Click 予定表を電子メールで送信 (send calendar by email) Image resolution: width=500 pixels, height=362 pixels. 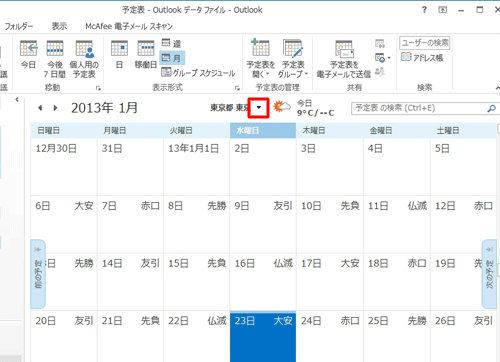coord(344,59)
